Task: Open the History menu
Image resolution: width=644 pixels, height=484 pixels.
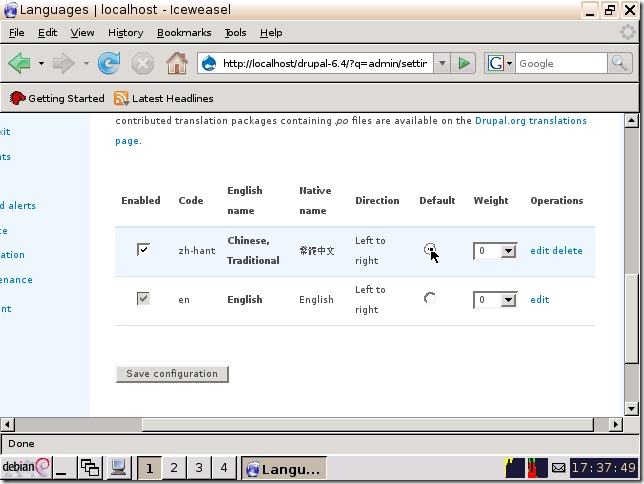Action: tap(126, 32)
